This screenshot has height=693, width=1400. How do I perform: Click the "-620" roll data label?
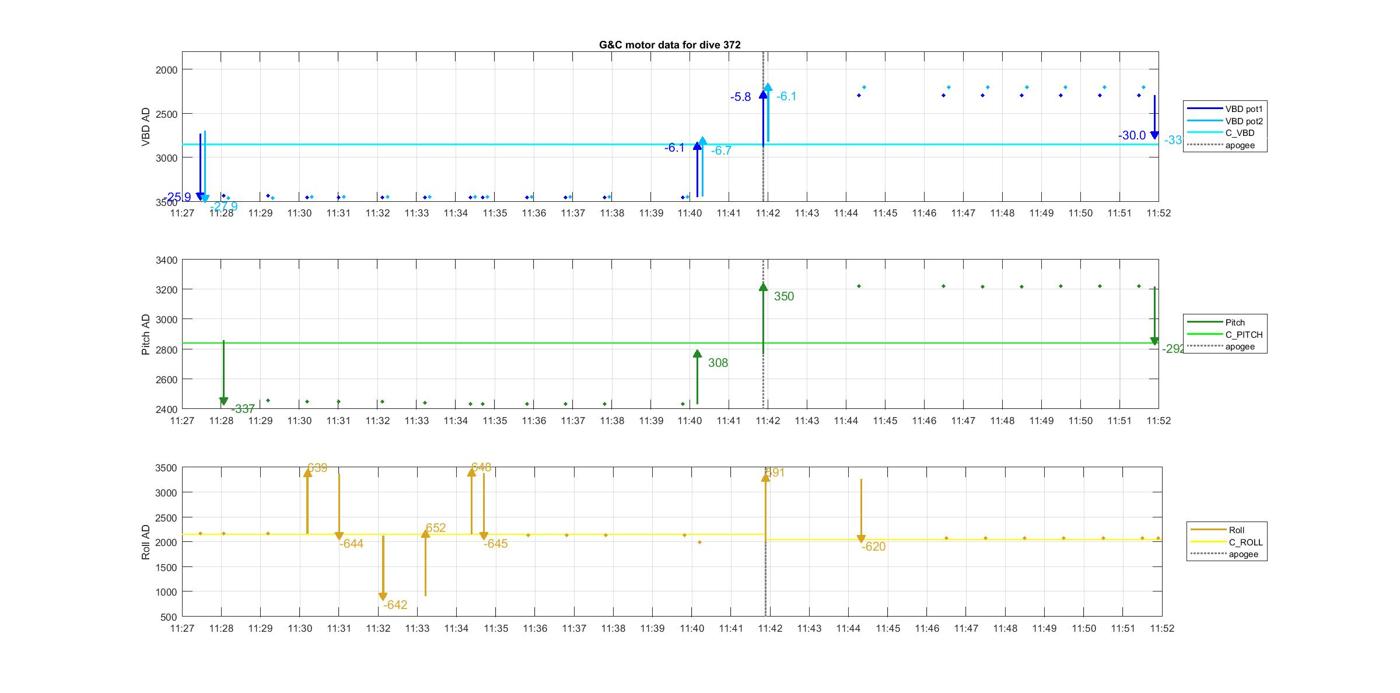pos(873,546)
